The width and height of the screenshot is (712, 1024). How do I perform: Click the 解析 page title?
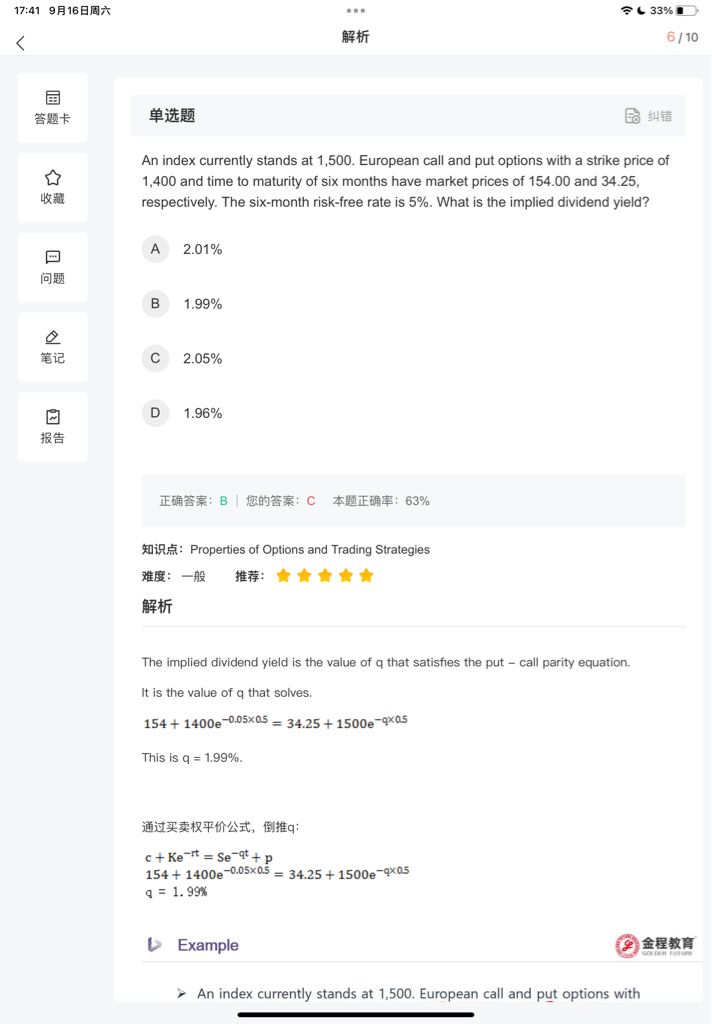coord(355,37)
